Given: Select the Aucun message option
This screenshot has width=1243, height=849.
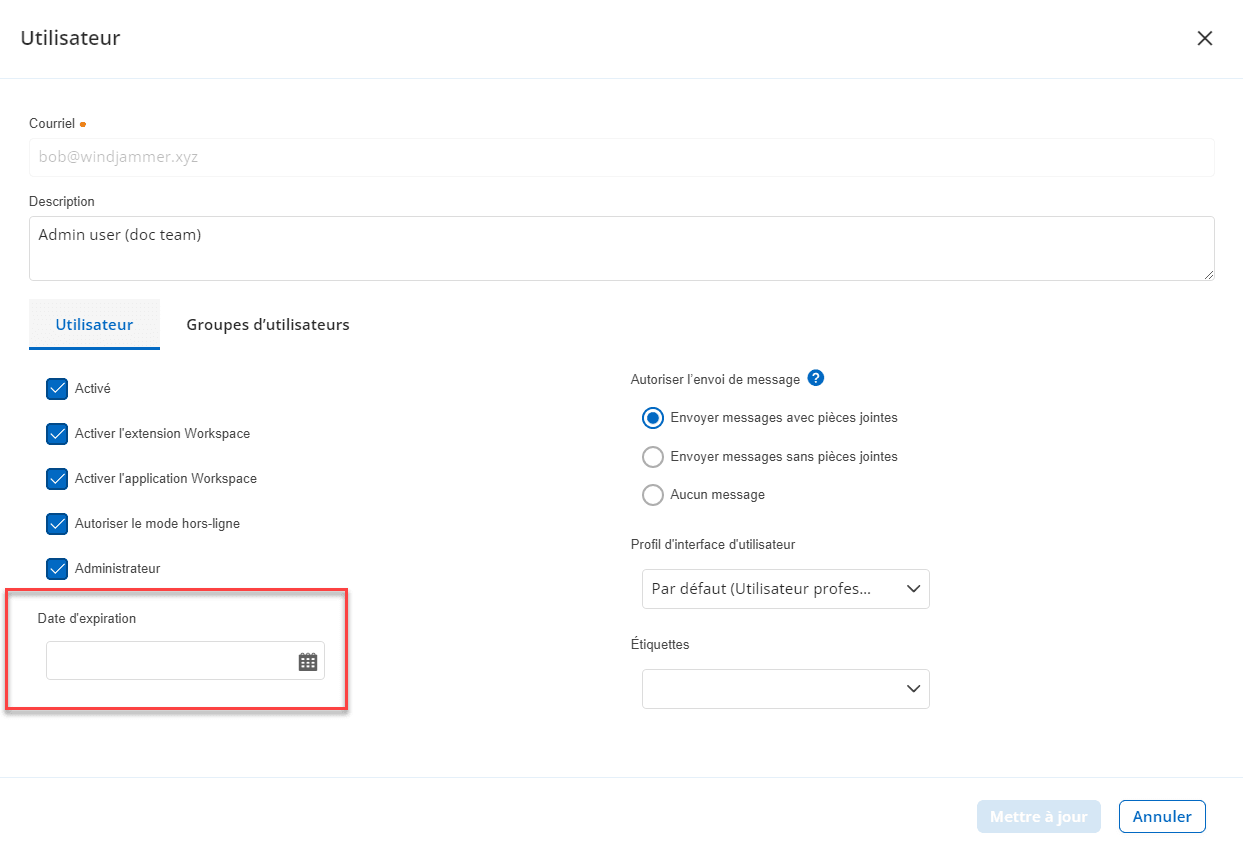Looking at the screenshot, I should (653, 495).
